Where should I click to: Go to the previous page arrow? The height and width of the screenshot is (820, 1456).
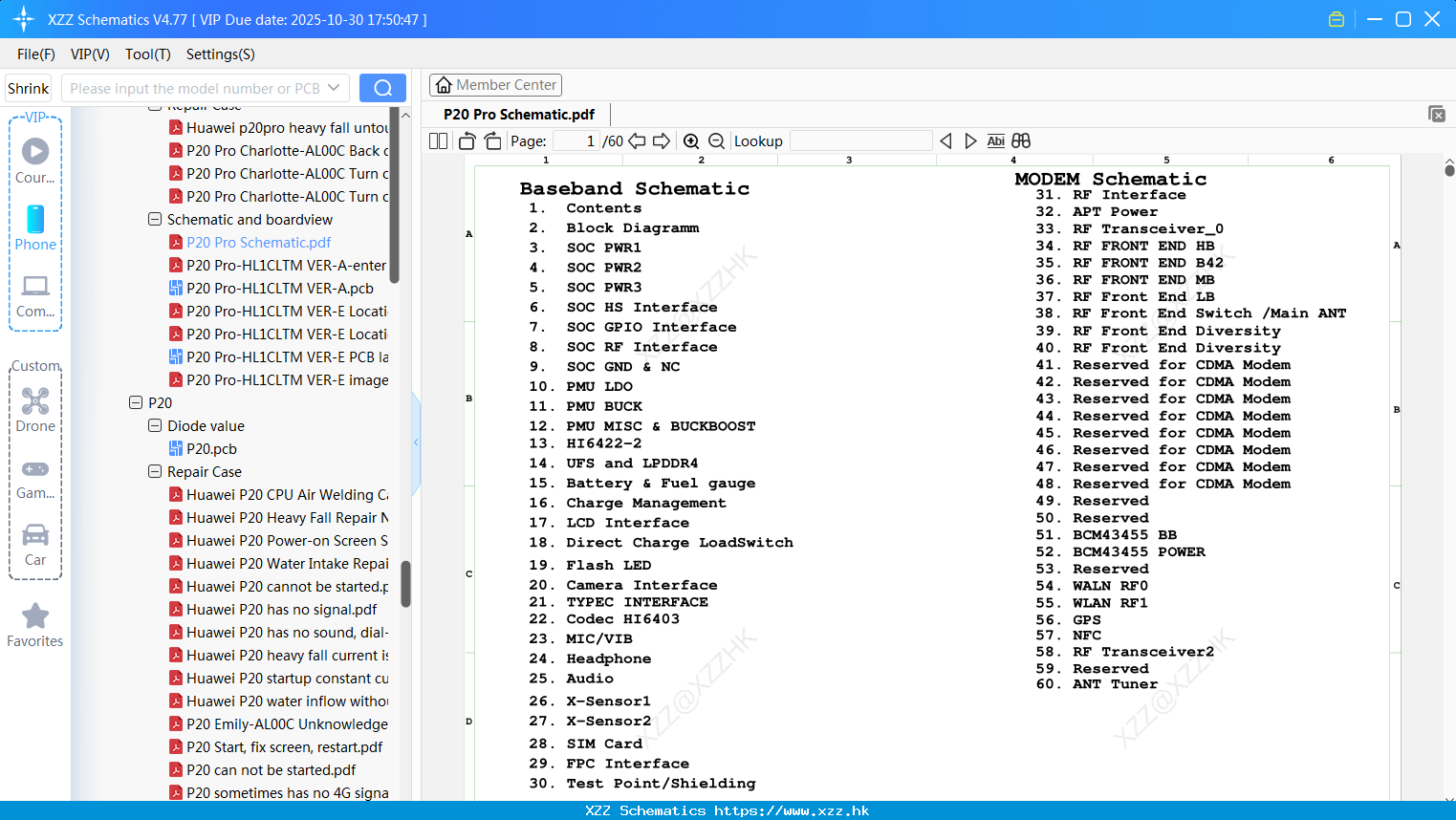tap(637, 141)
